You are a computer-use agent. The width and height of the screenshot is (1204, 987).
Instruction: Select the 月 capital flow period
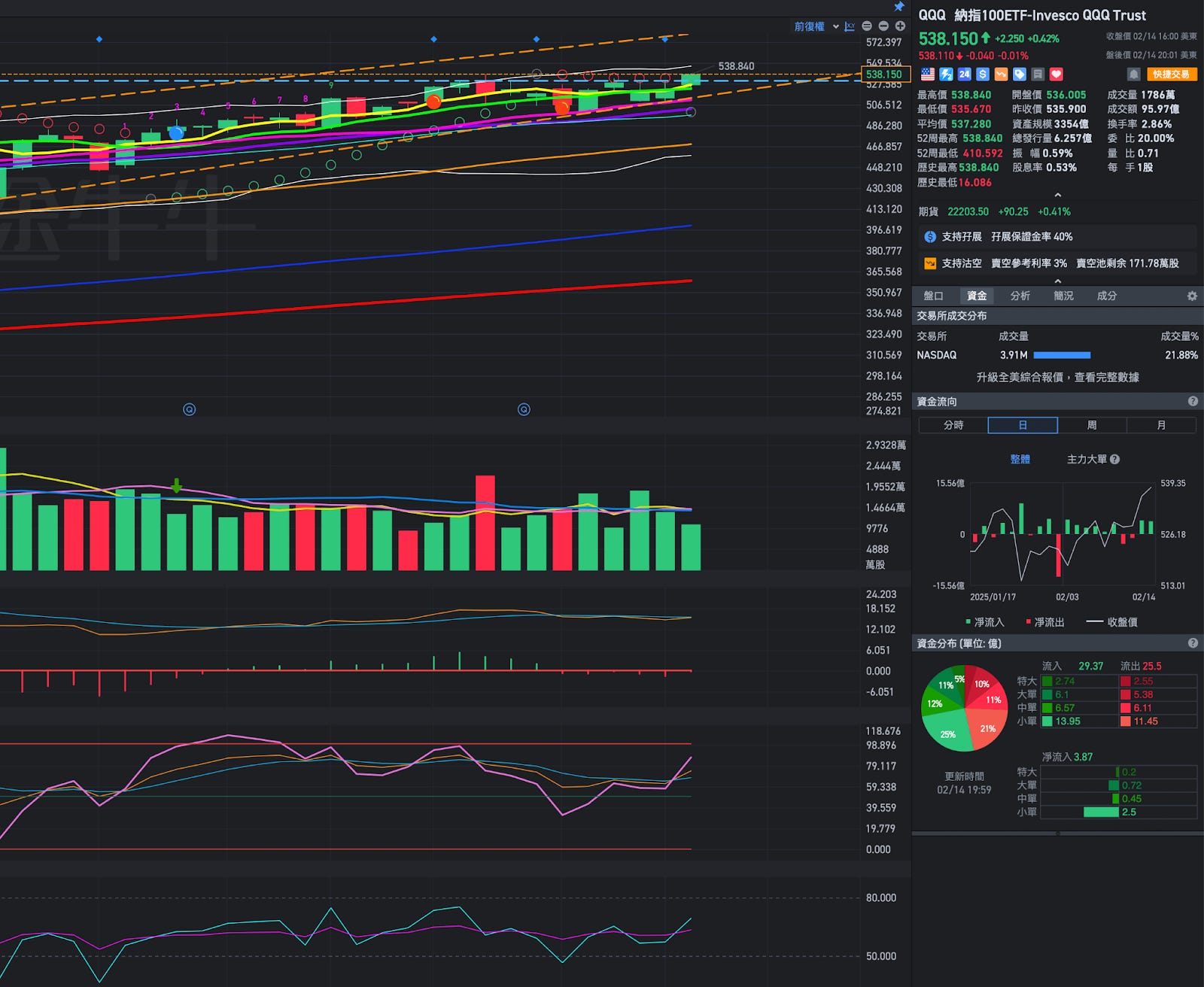[x=1161, y=425]
